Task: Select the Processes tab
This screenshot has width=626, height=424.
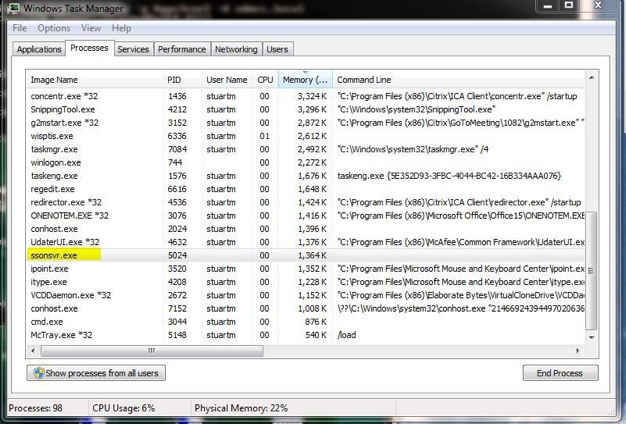Action: [x=89, y=48]
